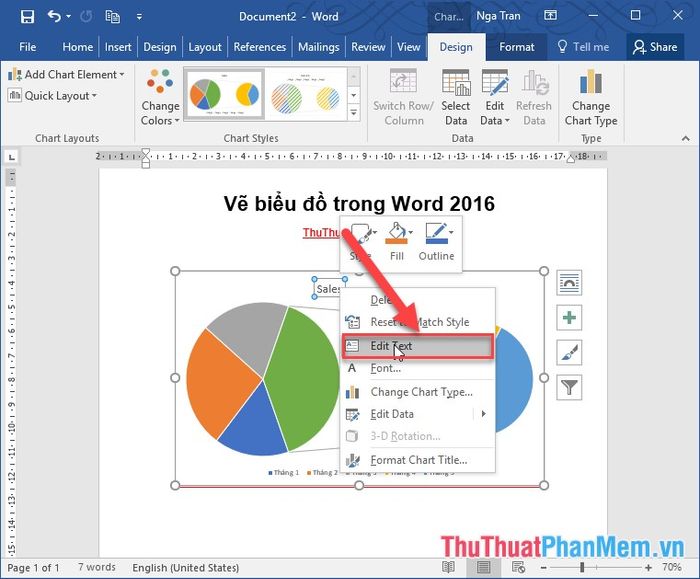This screenshot has height=579, width=700.
Task: Open Add Chart Element dropdown
Action: pos(66,75)
